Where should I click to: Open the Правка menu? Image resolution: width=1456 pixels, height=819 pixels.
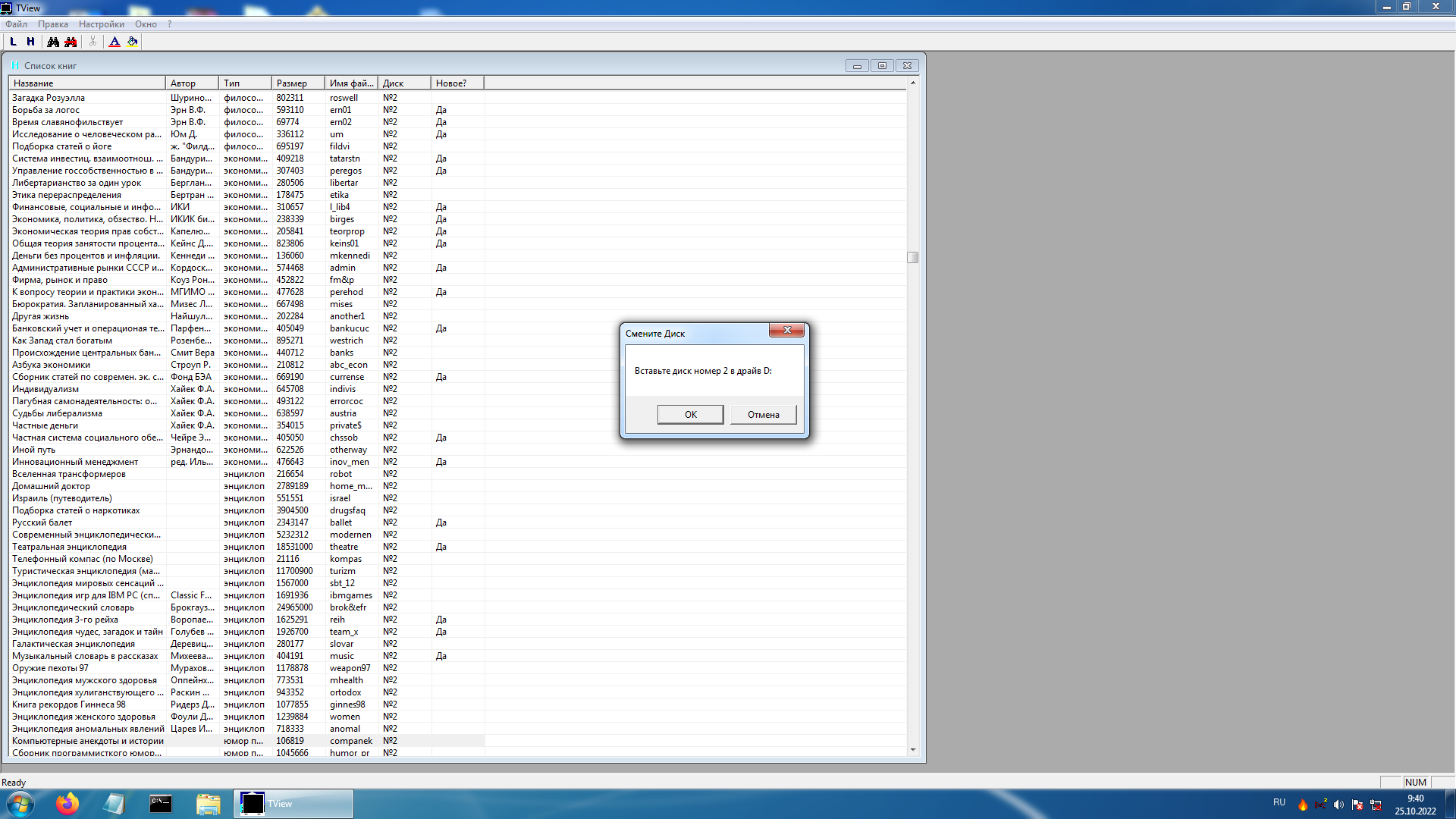tap(53, 24)
